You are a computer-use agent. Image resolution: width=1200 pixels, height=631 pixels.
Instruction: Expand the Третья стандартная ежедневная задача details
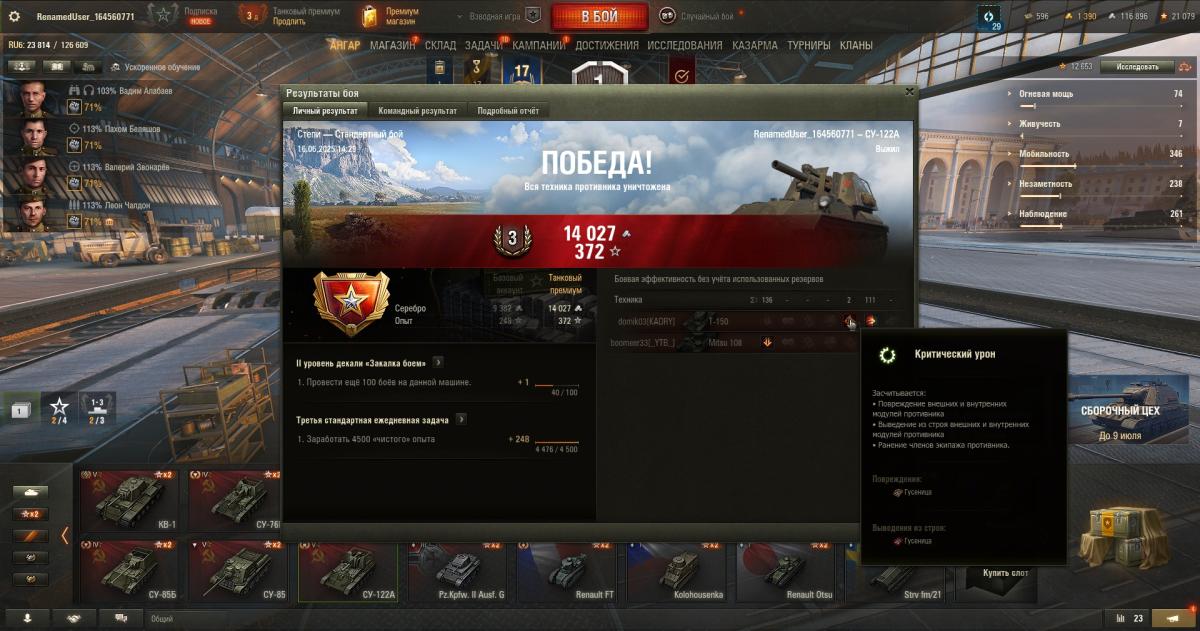coord(460,419)
